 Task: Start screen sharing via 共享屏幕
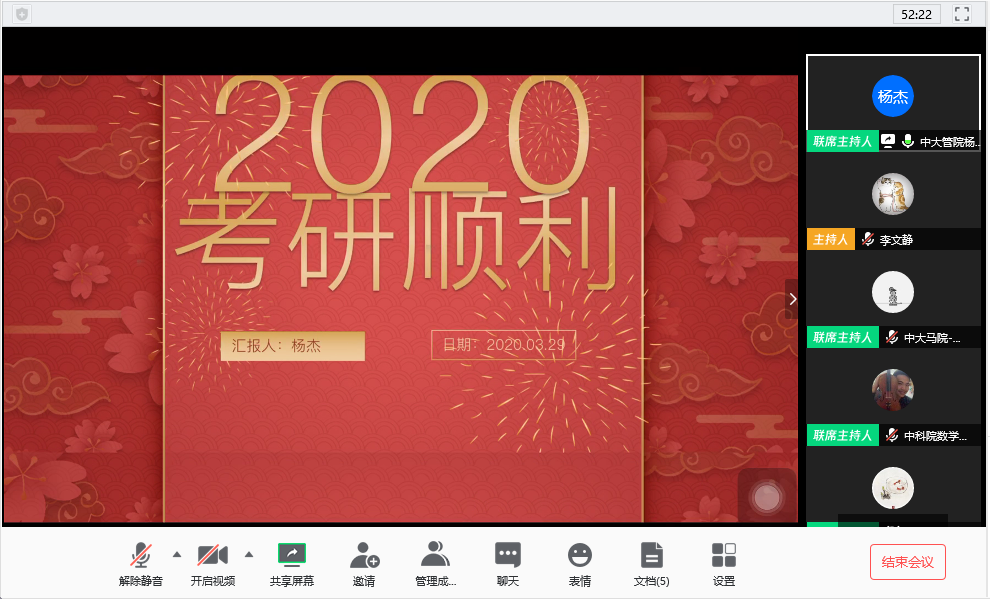(291, 562)
